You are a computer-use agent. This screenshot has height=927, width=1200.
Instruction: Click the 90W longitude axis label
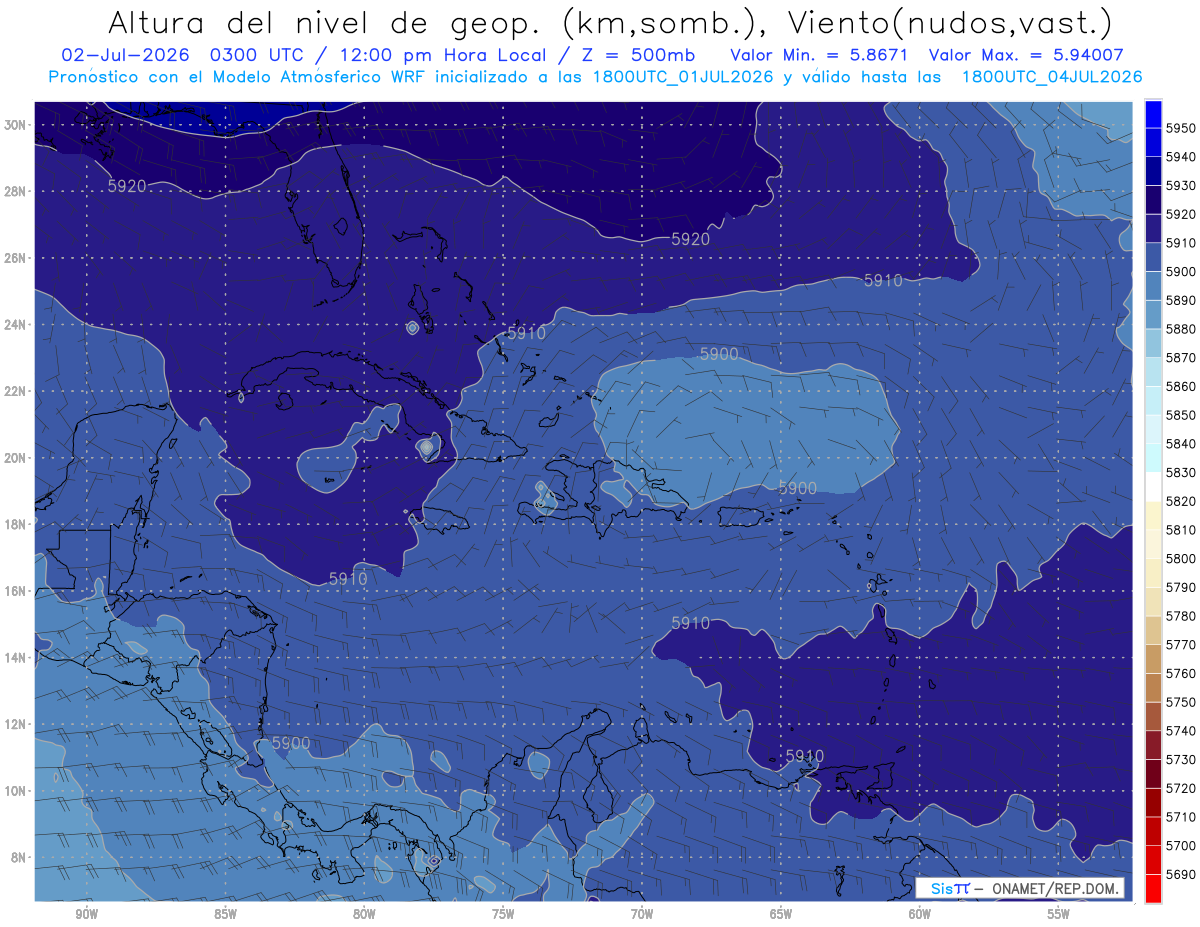click(86, 914)
